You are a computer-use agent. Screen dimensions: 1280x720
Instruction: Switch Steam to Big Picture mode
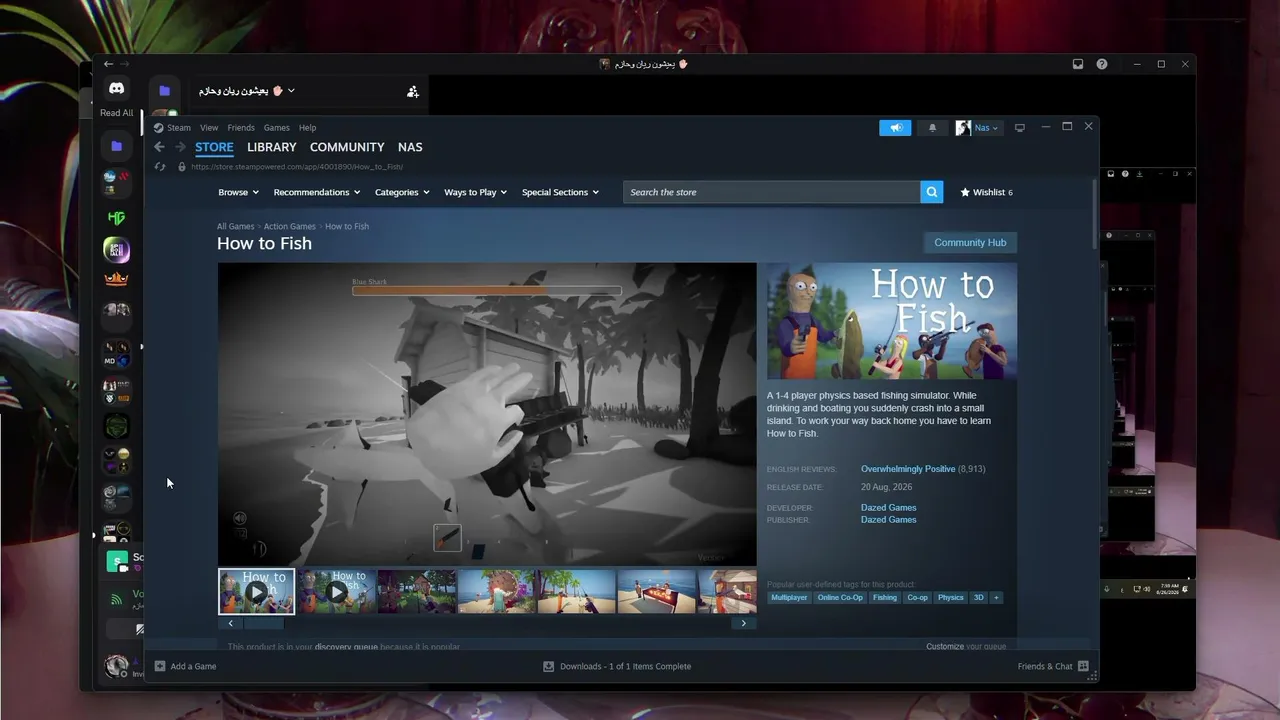coord(1020,128)
